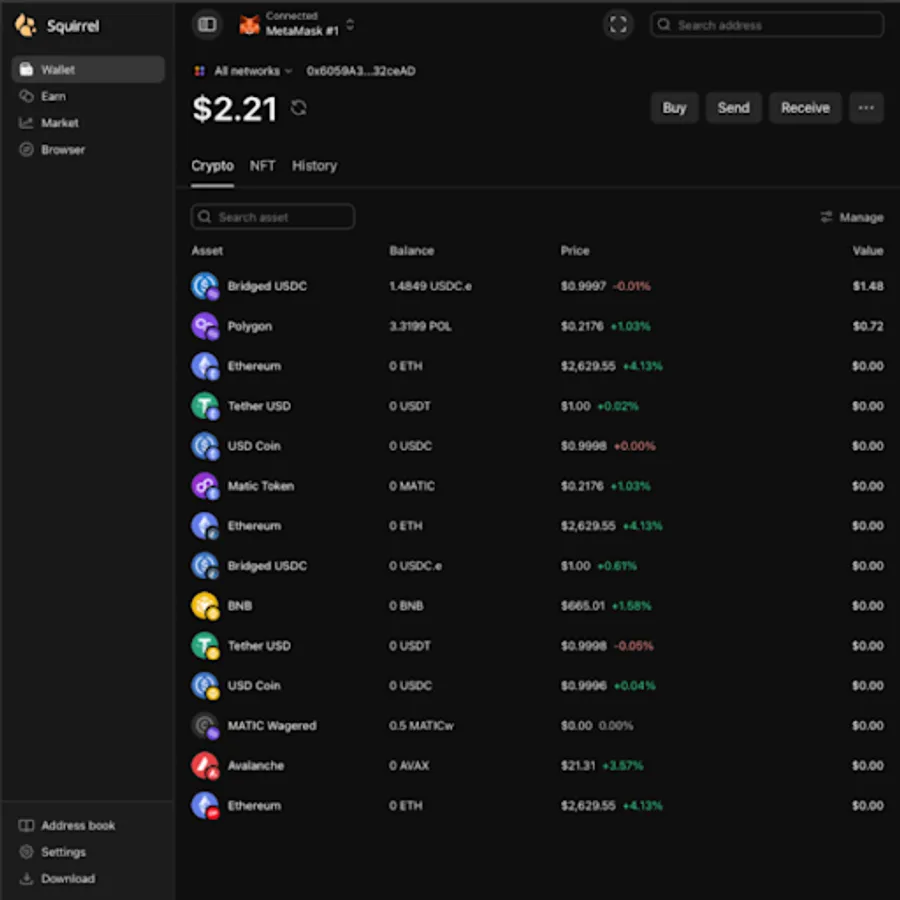Open the fullscreen scan icon
900x900 pixels.
click(618, 25)
